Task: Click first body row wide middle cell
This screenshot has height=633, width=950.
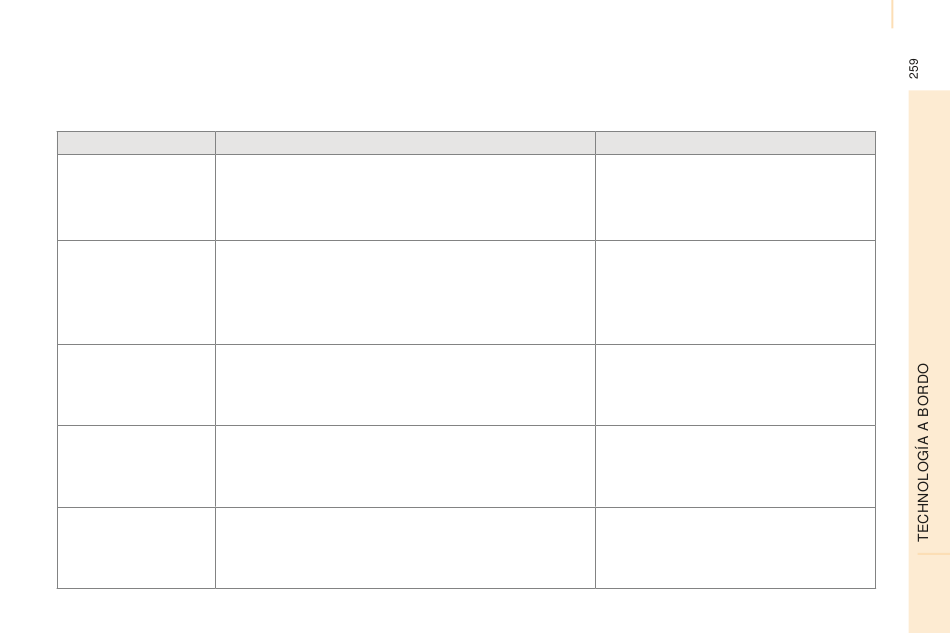Action: tap(405, 197)
